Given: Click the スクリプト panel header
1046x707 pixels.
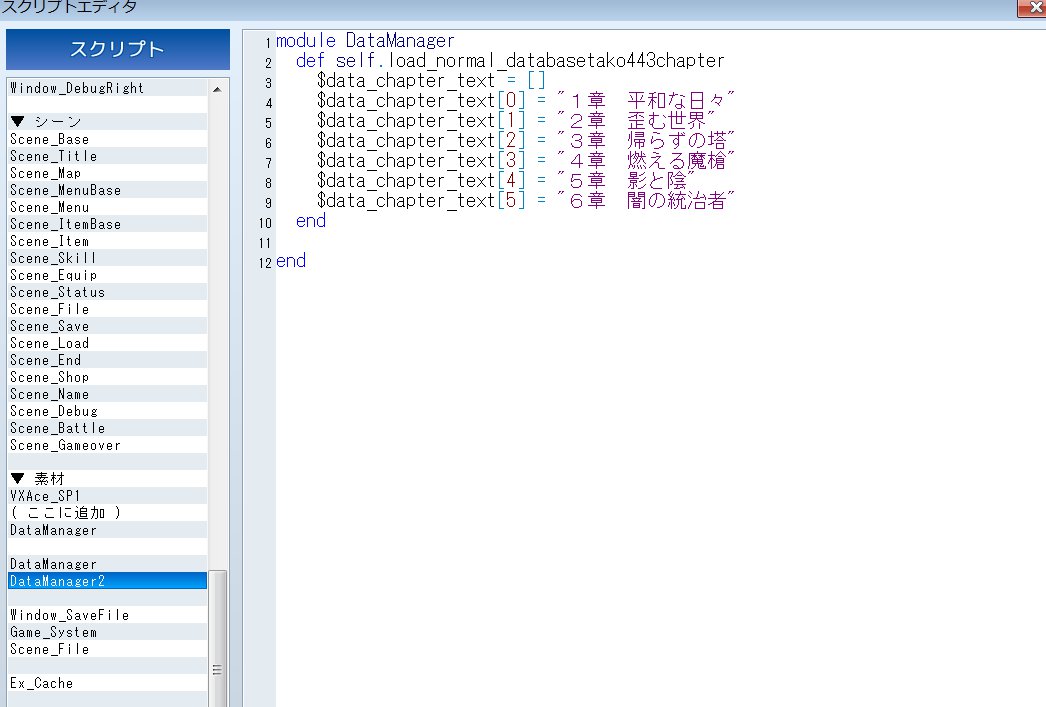Looking at the screenshot, I should (x=118, y=50).
